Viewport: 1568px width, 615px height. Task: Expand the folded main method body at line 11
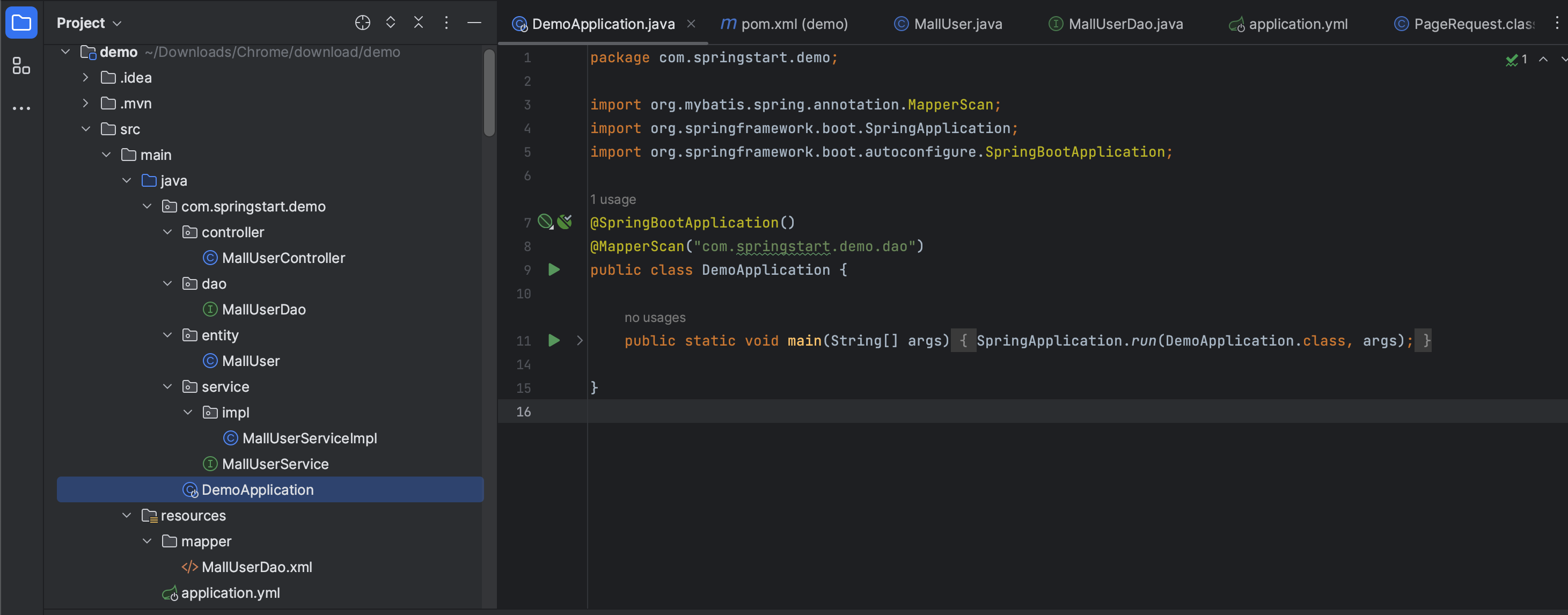coord(580,340)
